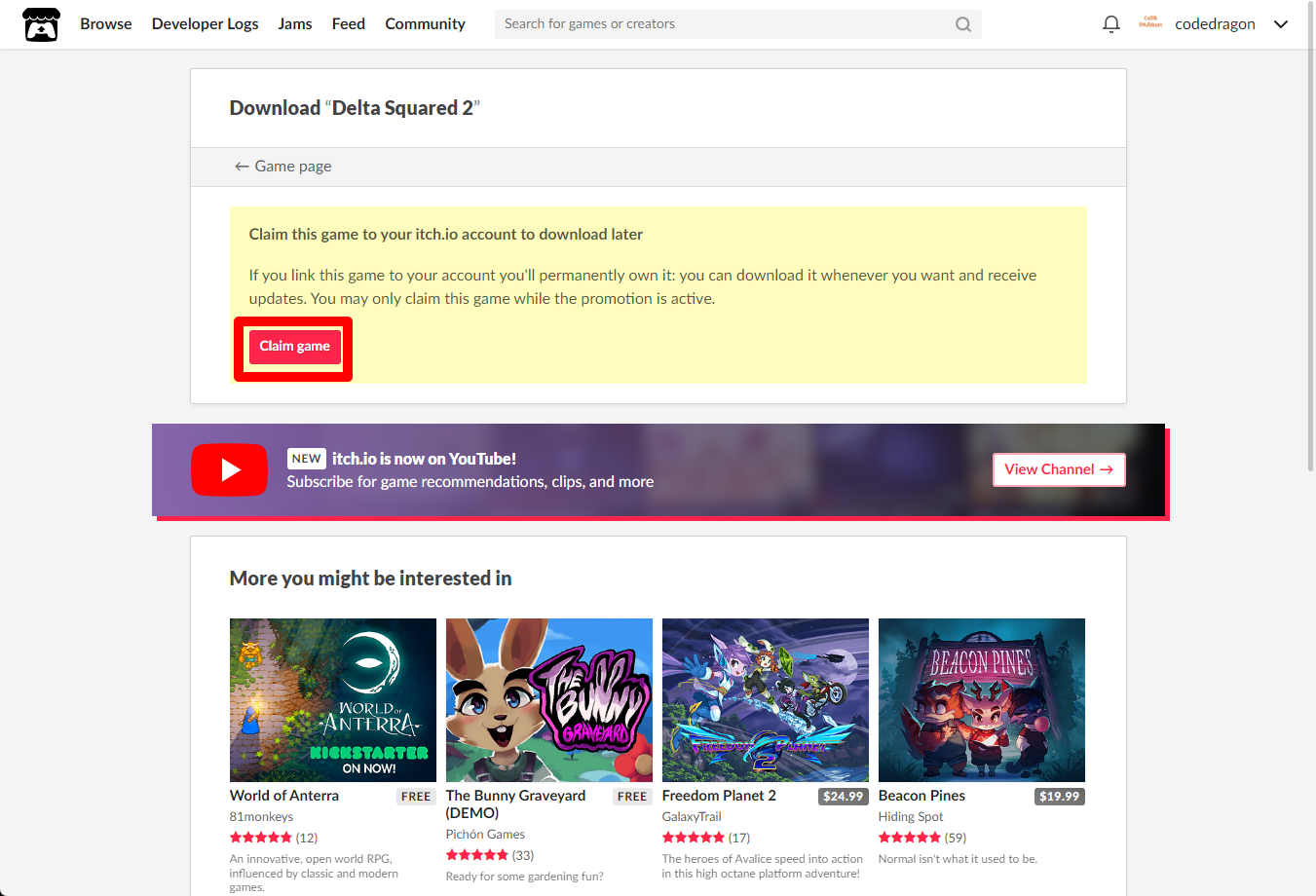The width and height of the screenshot is (1316, 896).
Task: Open the Beacon Pines thumbnail
Action: point(982,700)
